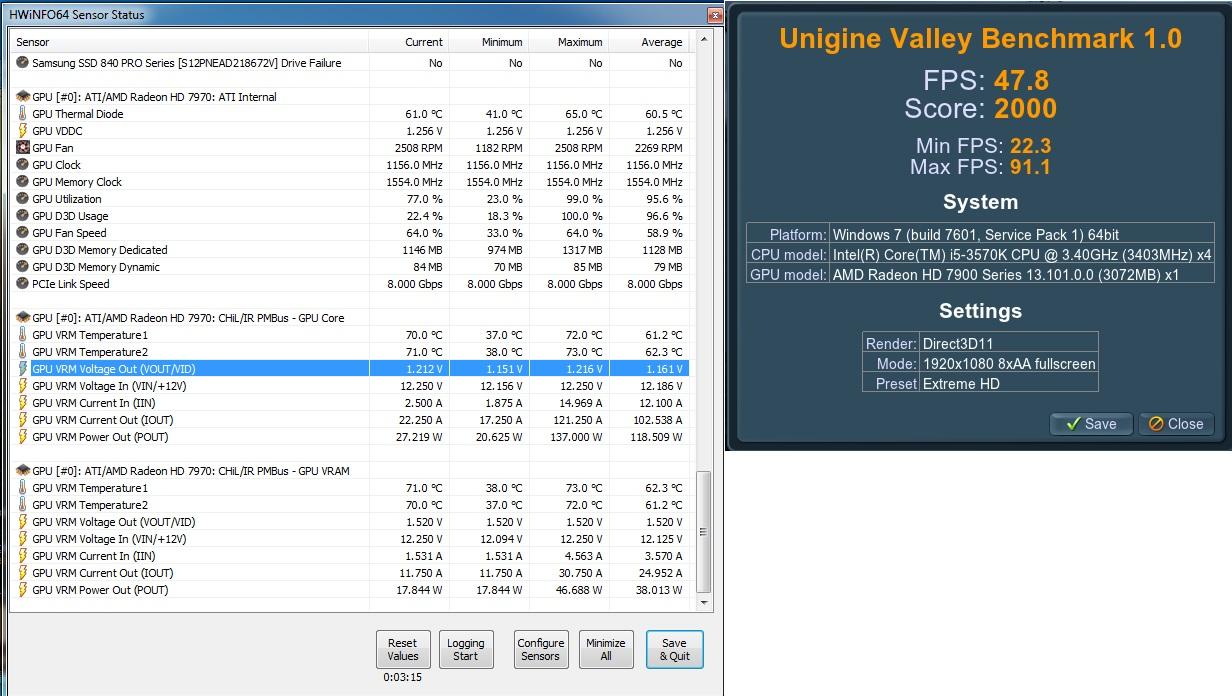The height and width of the screenshot is (696, 1232).
Task: Click the 1920x1080 8xAA fullscreen mode text
Action: tap(1009, 363)
